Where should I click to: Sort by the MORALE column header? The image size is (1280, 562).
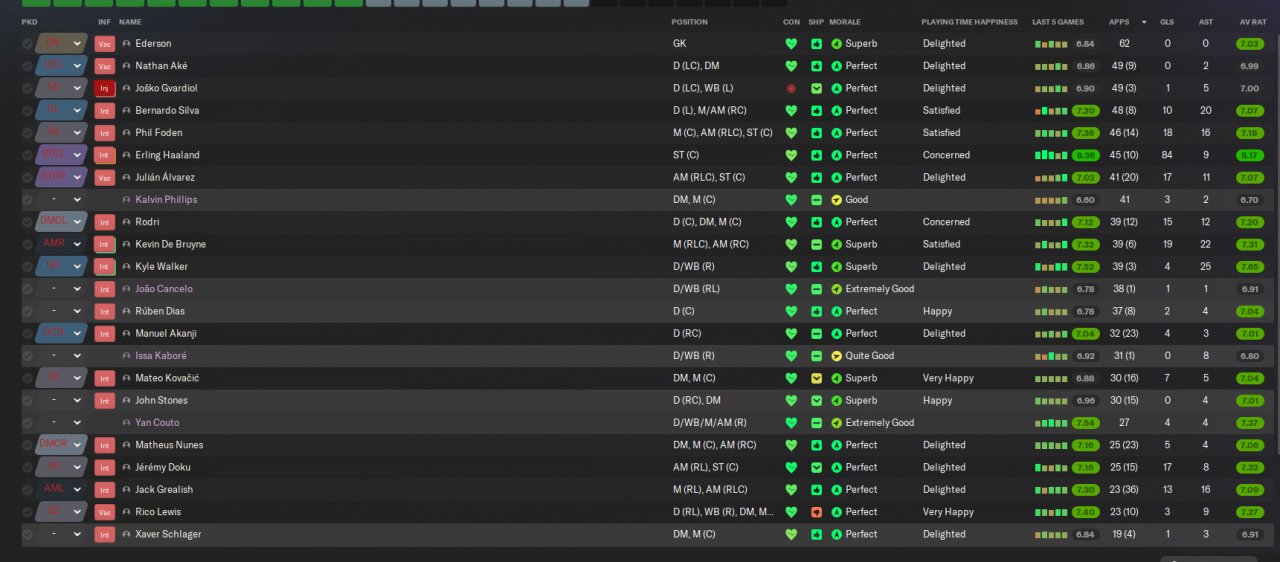[x=845, y=22]
